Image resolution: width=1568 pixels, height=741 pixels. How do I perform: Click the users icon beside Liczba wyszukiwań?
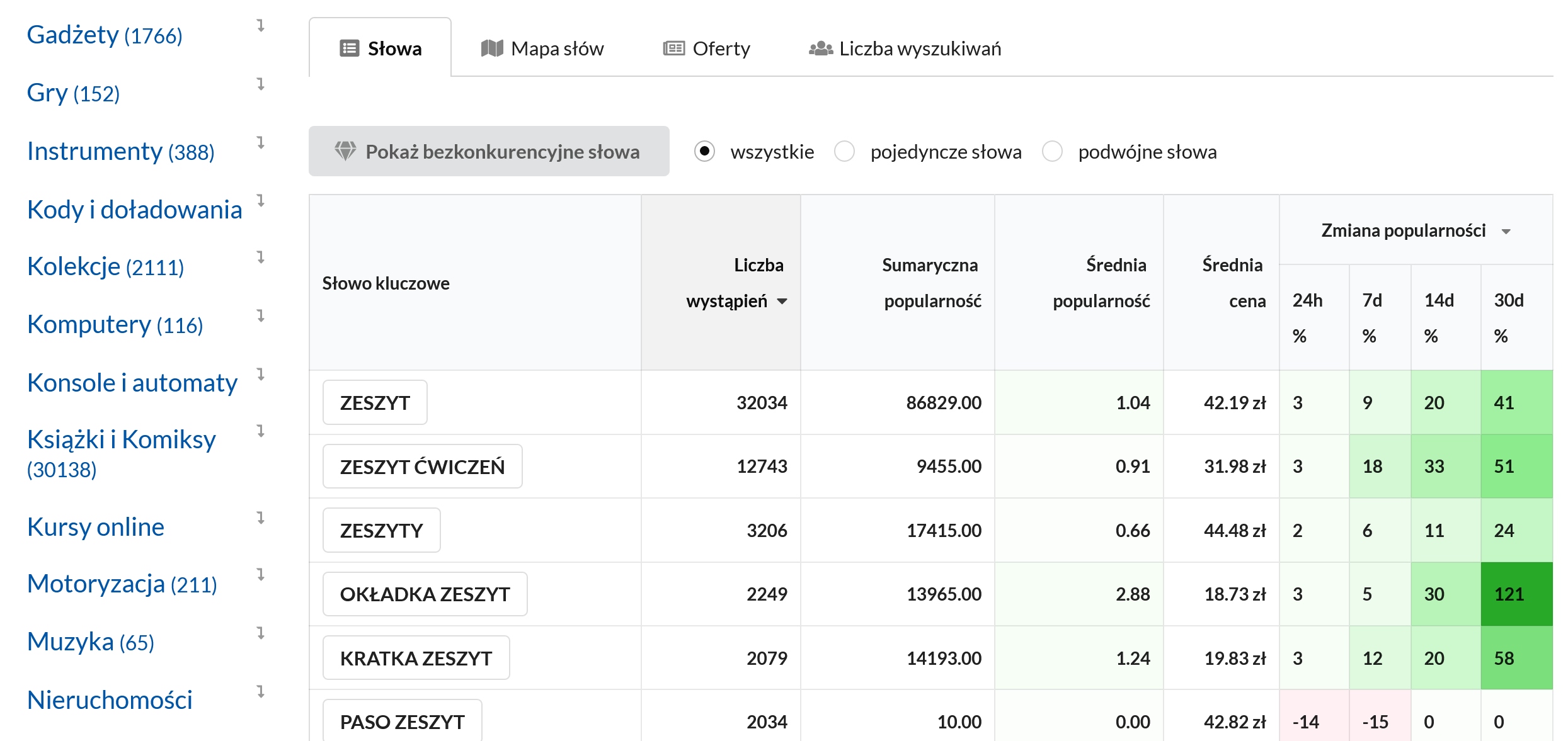click(820, 48)
